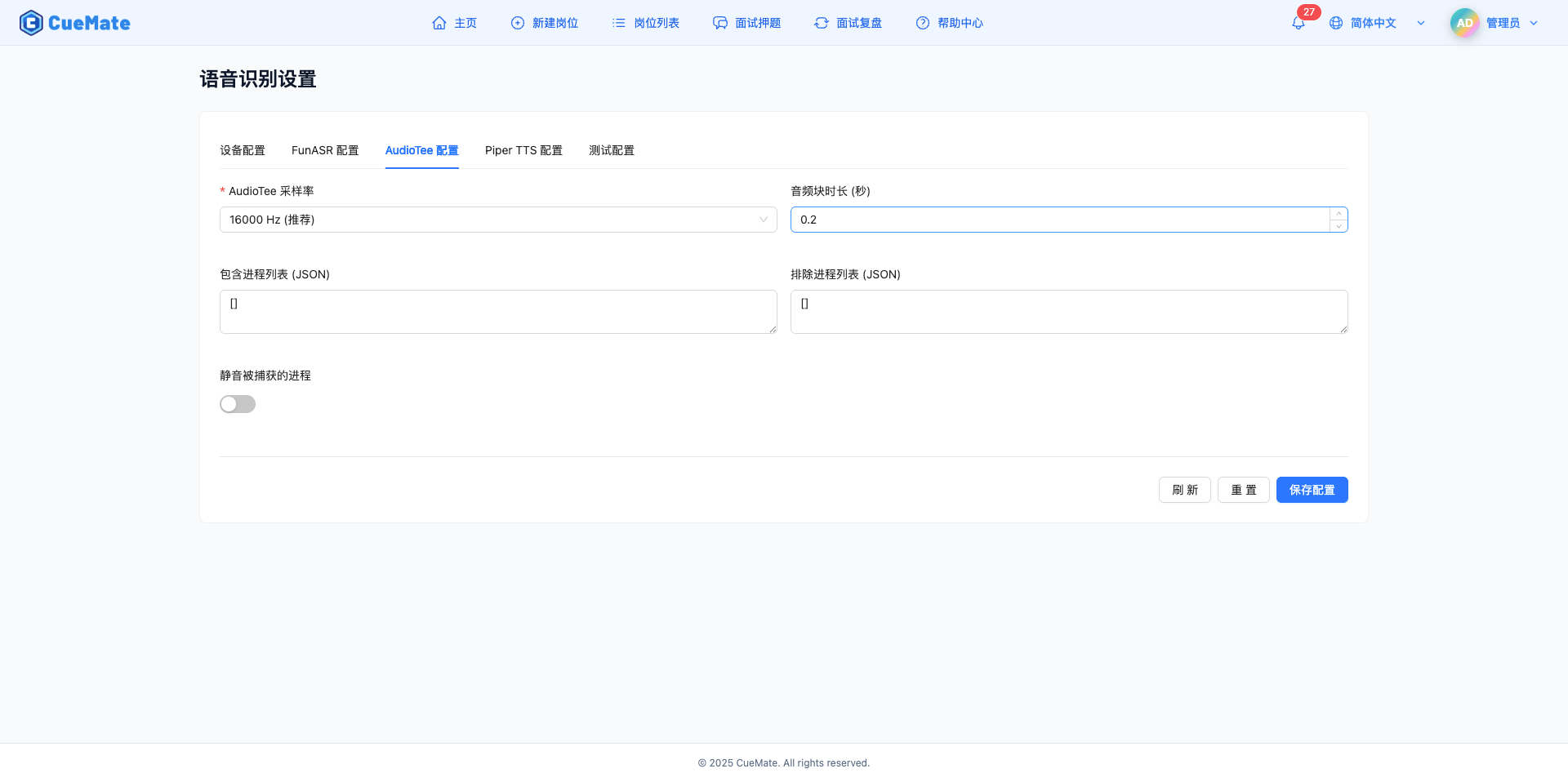Open the 帮助中心 question mark icon
The width and height of the screenshot is (1568, 782).
click(923, 23)
